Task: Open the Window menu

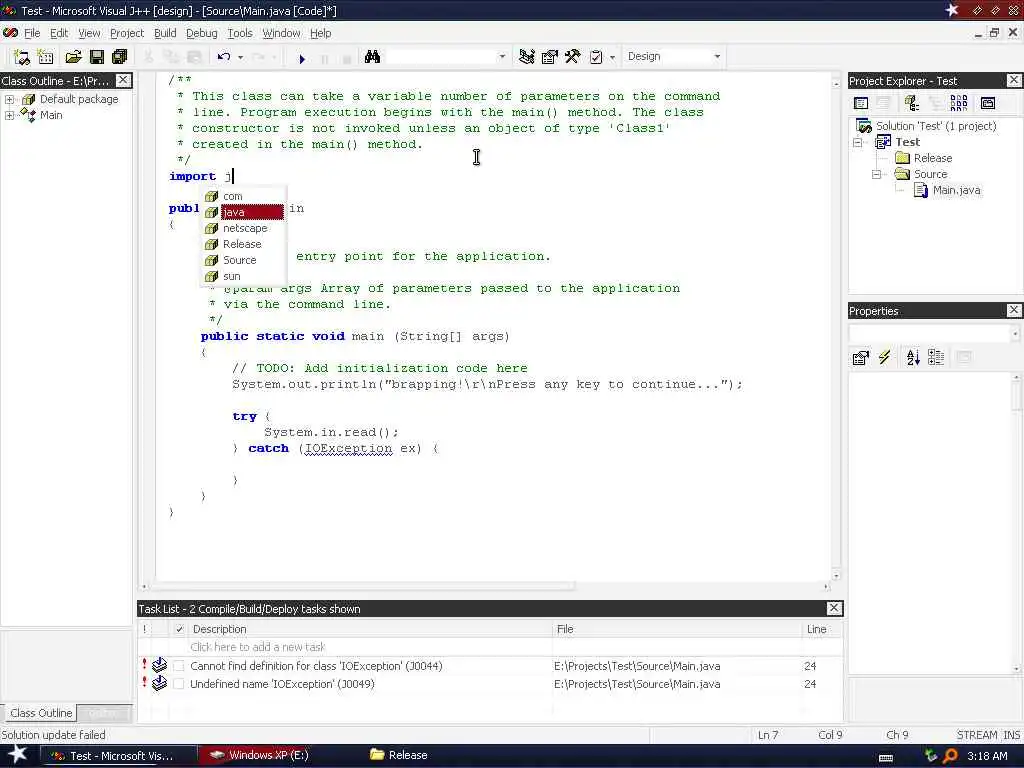Action: pyautogui.click(x=281, y=33)
